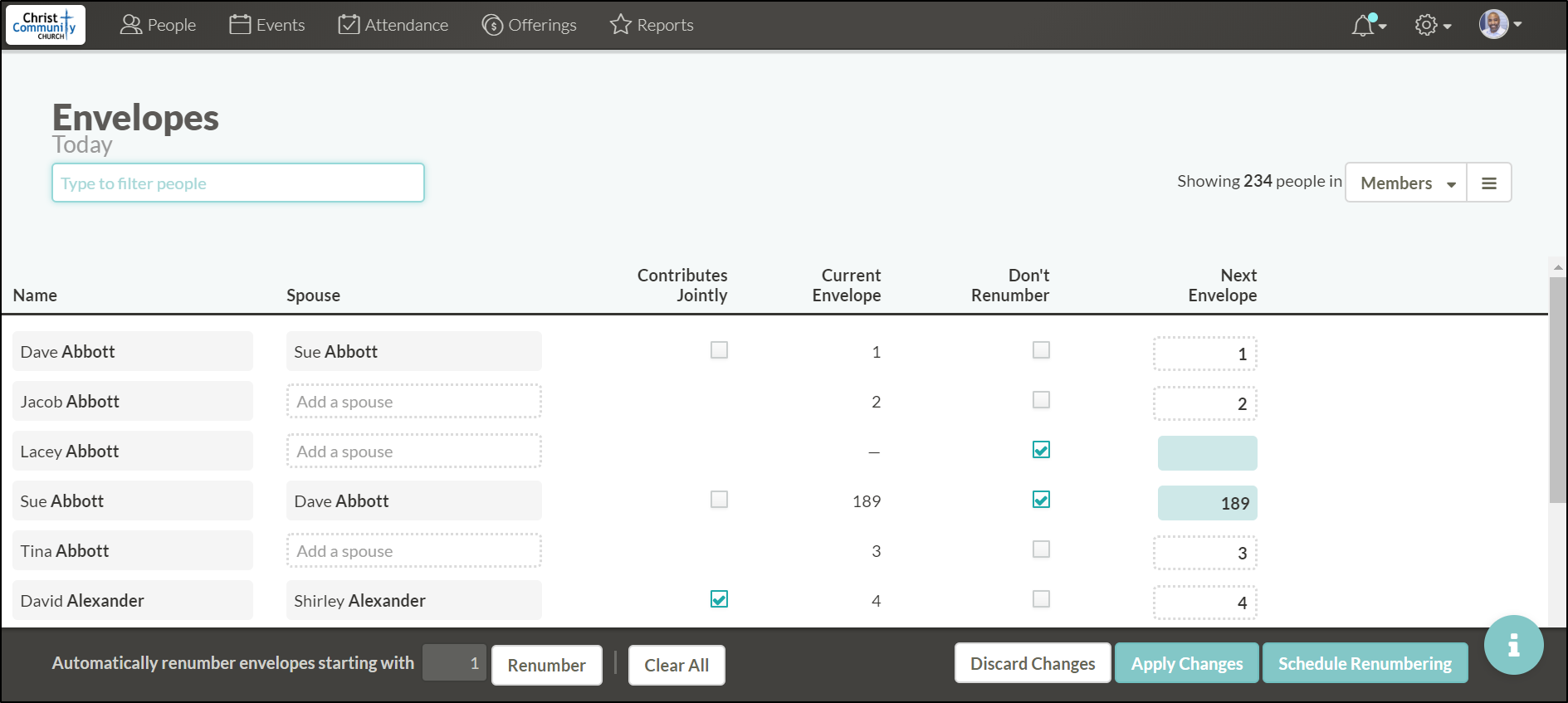Click the Reports star icon
This screenshot has width=1568, height=703.
pos(620,25)
